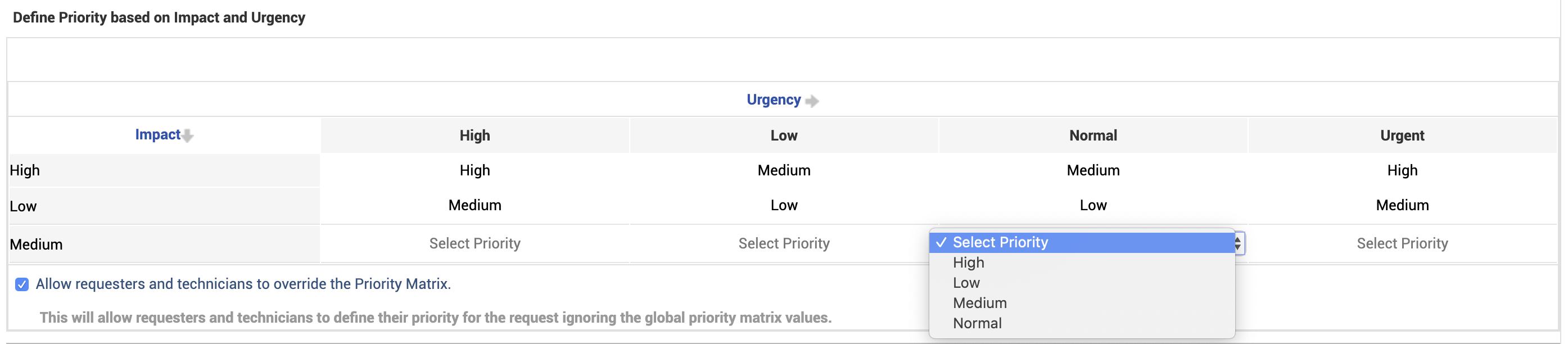Choose High from the open priority list
The image size is (1568, 344).
[968, 262]
